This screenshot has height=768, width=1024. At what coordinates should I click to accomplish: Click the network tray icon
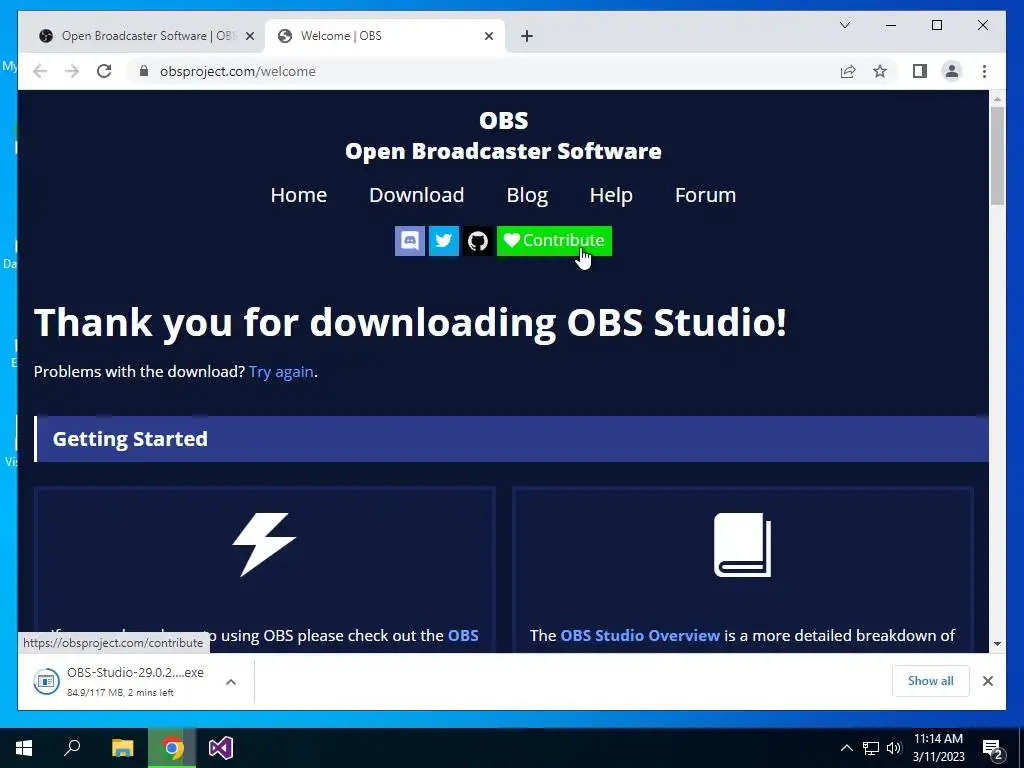[871, 748]
